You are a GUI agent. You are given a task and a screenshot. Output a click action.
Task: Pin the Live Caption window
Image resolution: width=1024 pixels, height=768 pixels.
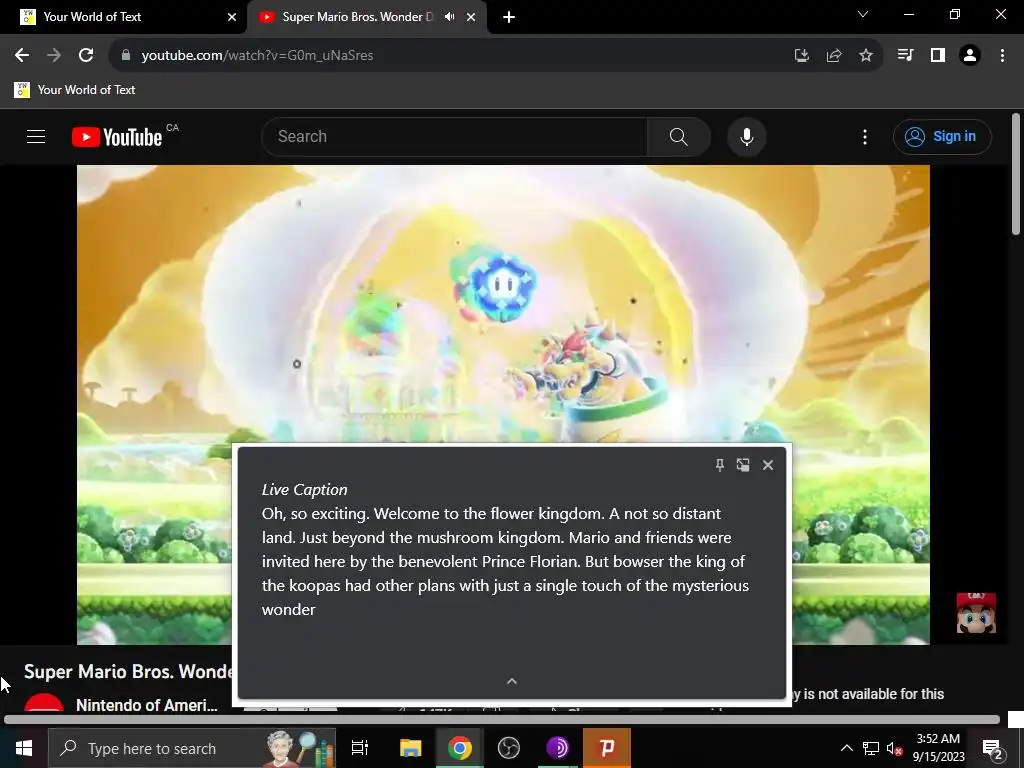(720, 465)
